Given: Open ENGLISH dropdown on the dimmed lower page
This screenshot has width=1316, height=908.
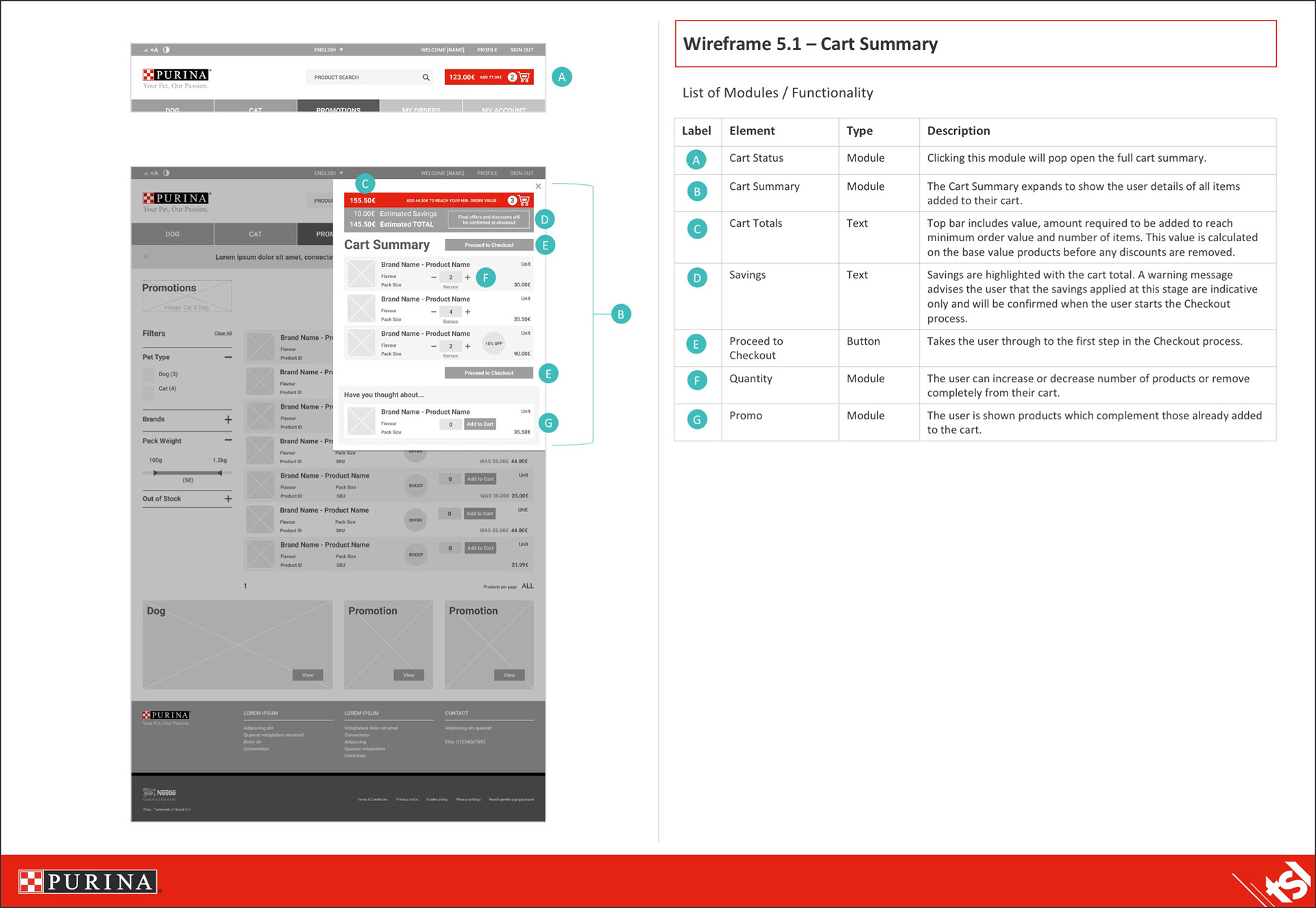Looking at the screenshot, I should click(x=329, y=173).
